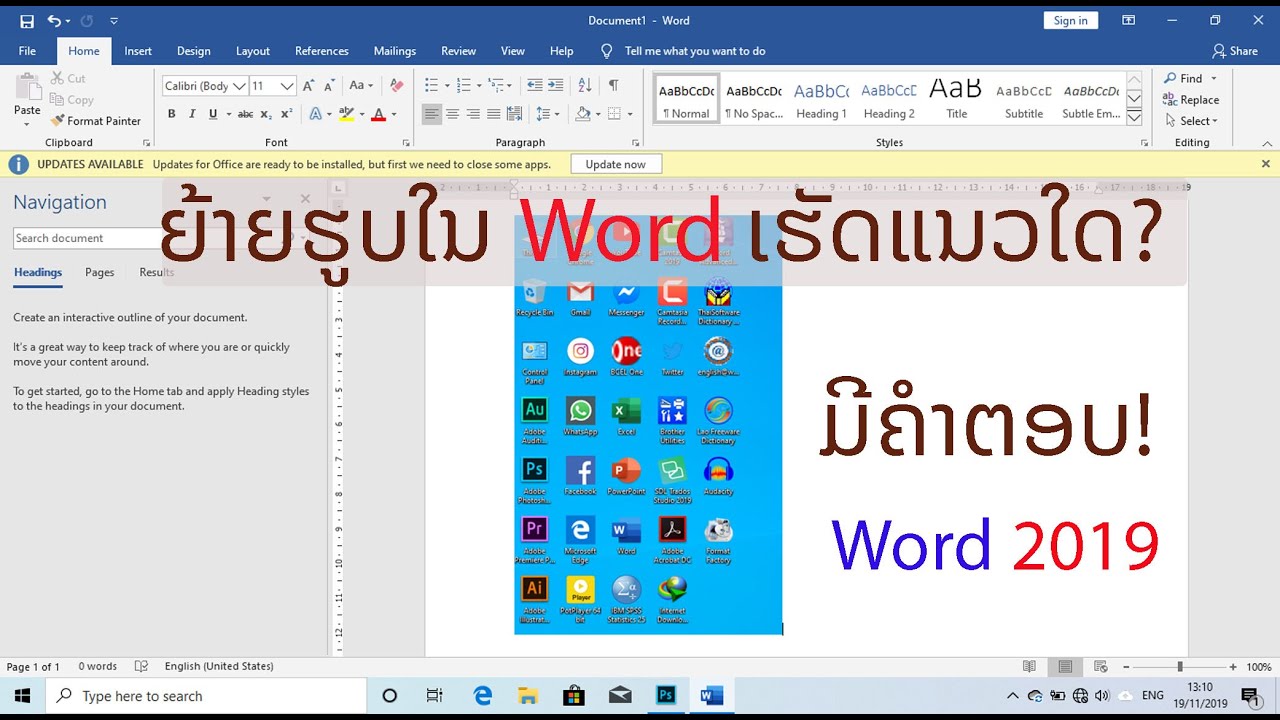Toggle Align Left paragraph button
1280x720 pixels.
coord(432,114)
